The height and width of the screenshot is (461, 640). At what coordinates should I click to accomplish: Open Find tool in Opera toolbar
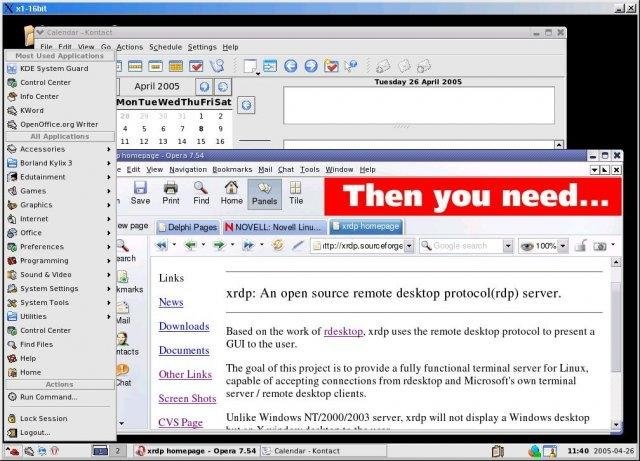[201, 193]
